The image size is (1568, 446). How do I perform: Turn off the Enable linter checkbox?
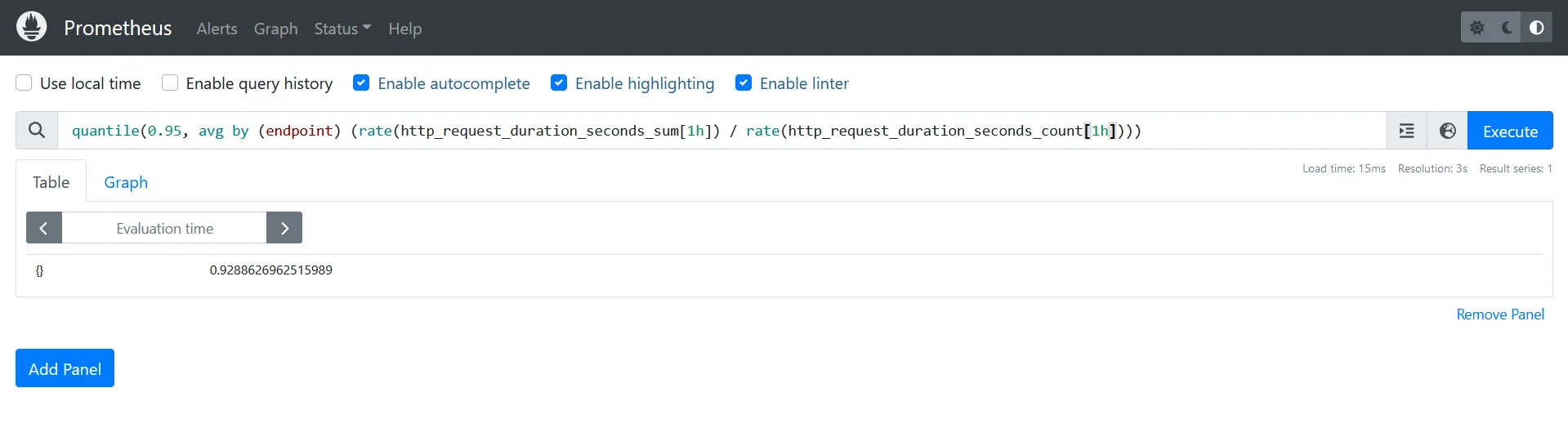(744, 83)
